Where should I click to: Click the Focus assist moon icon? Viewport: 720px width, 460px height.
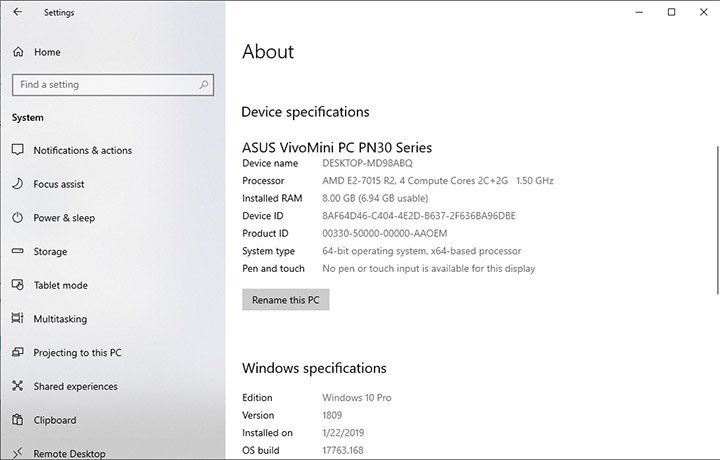(x=17, y=184)
